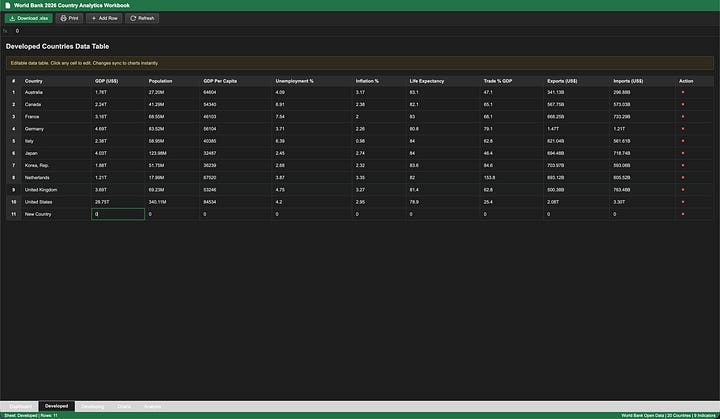Delete the United States row

683,202
